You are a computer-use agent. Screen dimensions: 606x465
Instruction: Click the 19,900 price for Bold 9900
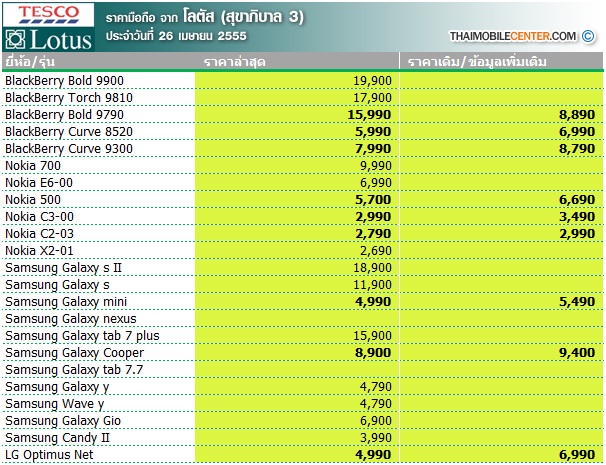(x=372, y=81)
